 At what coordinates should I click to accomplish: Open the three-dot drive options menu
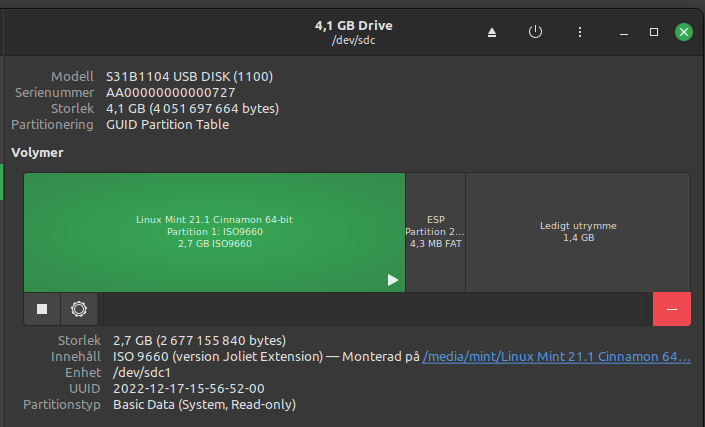click(580, 32)
